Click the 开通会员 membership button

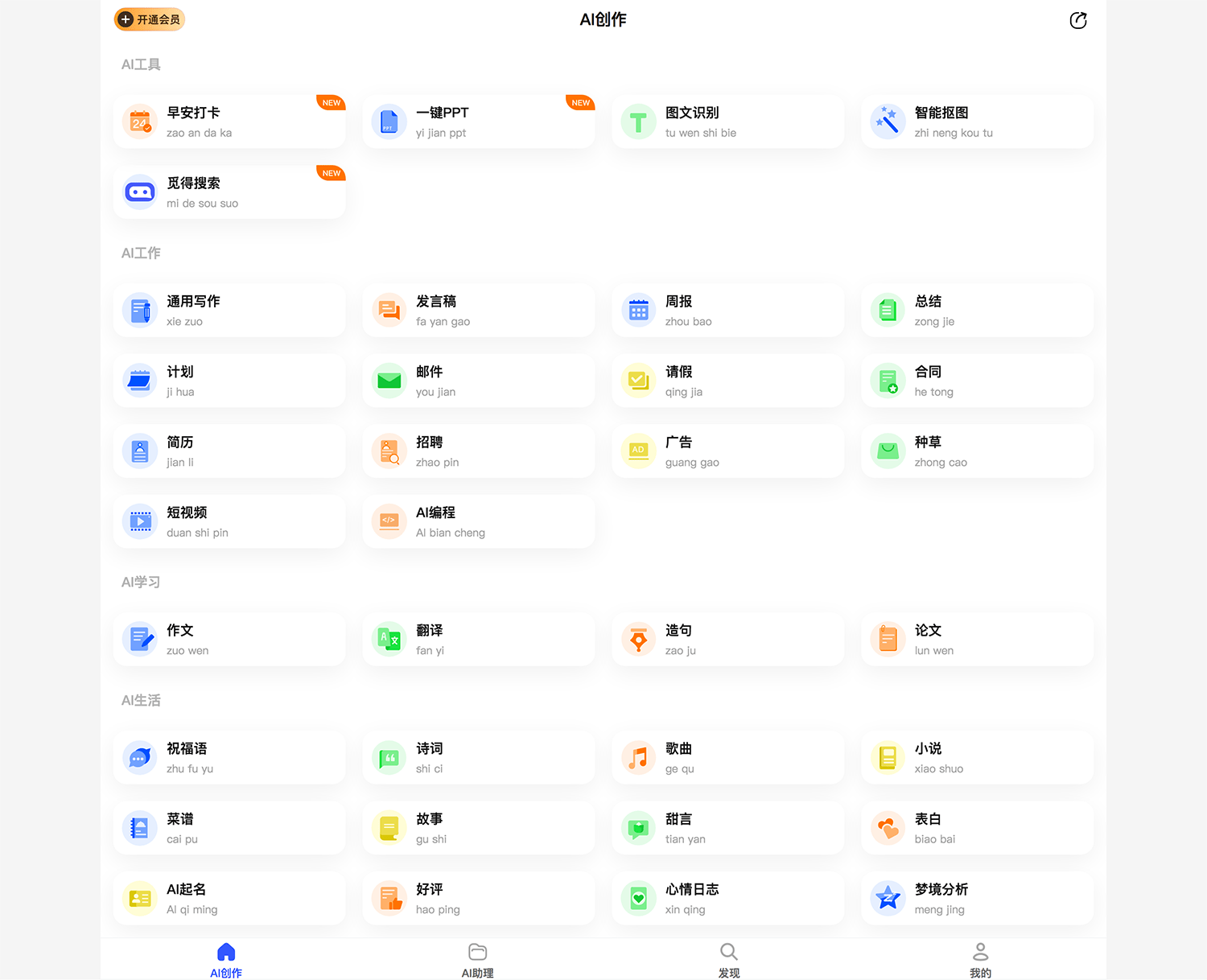coord(150,19)
